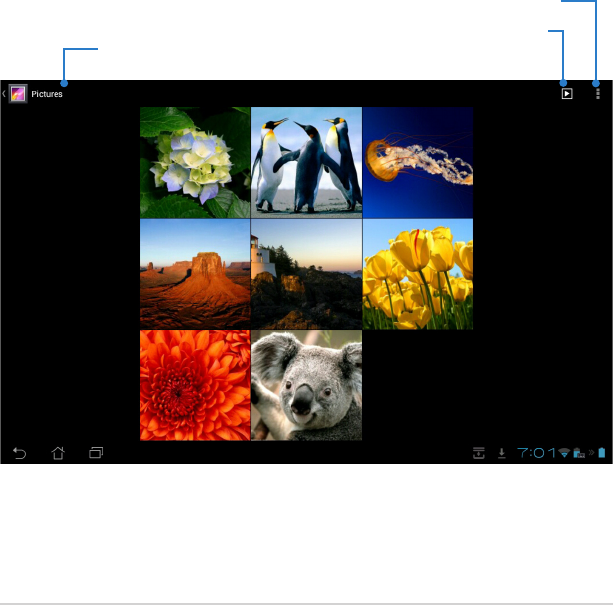
Task: Tap the download notification icon
Action: click(501, 453)
